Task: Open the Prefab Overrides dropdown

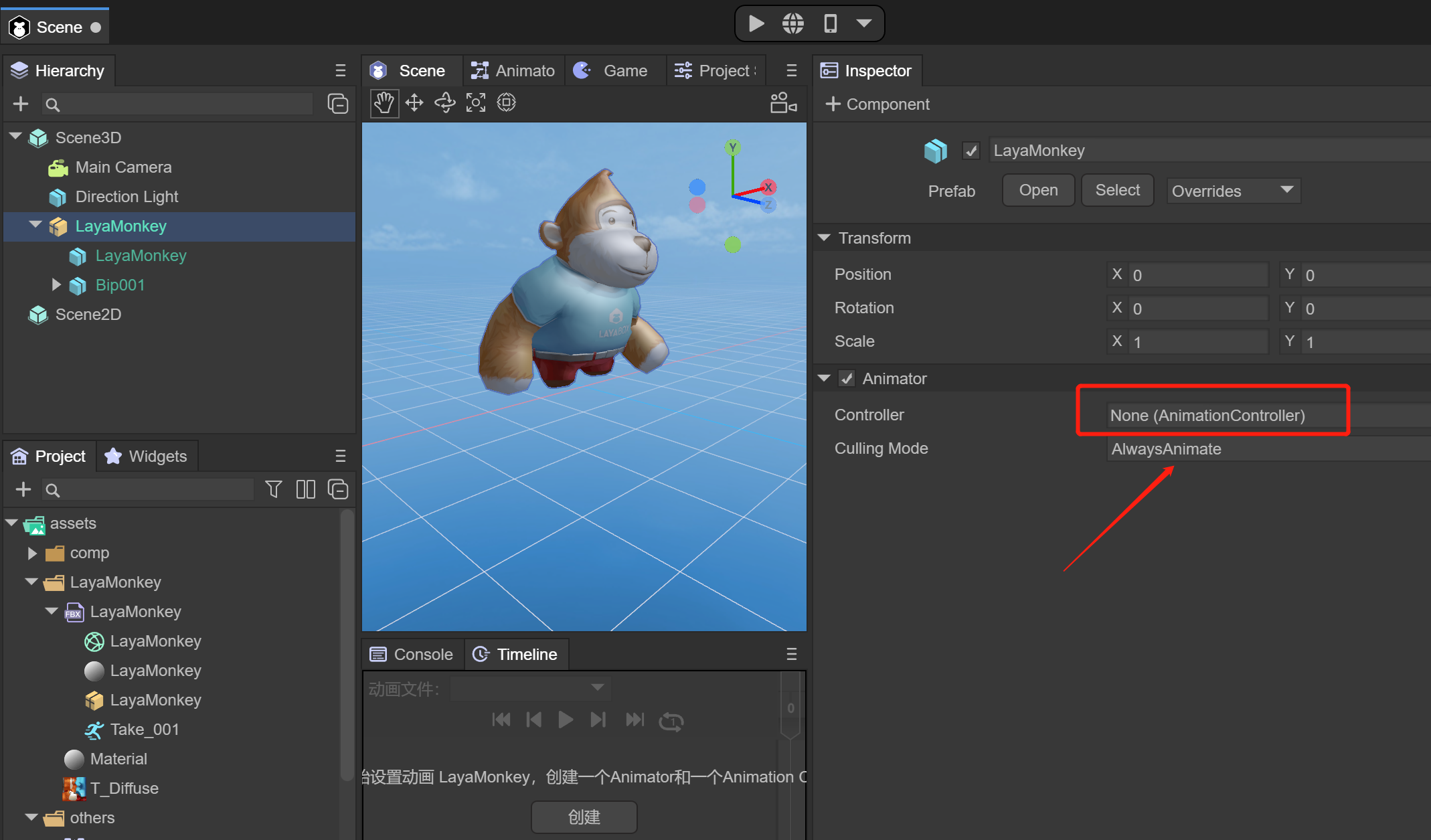Action: click(x=1233, y=191)
